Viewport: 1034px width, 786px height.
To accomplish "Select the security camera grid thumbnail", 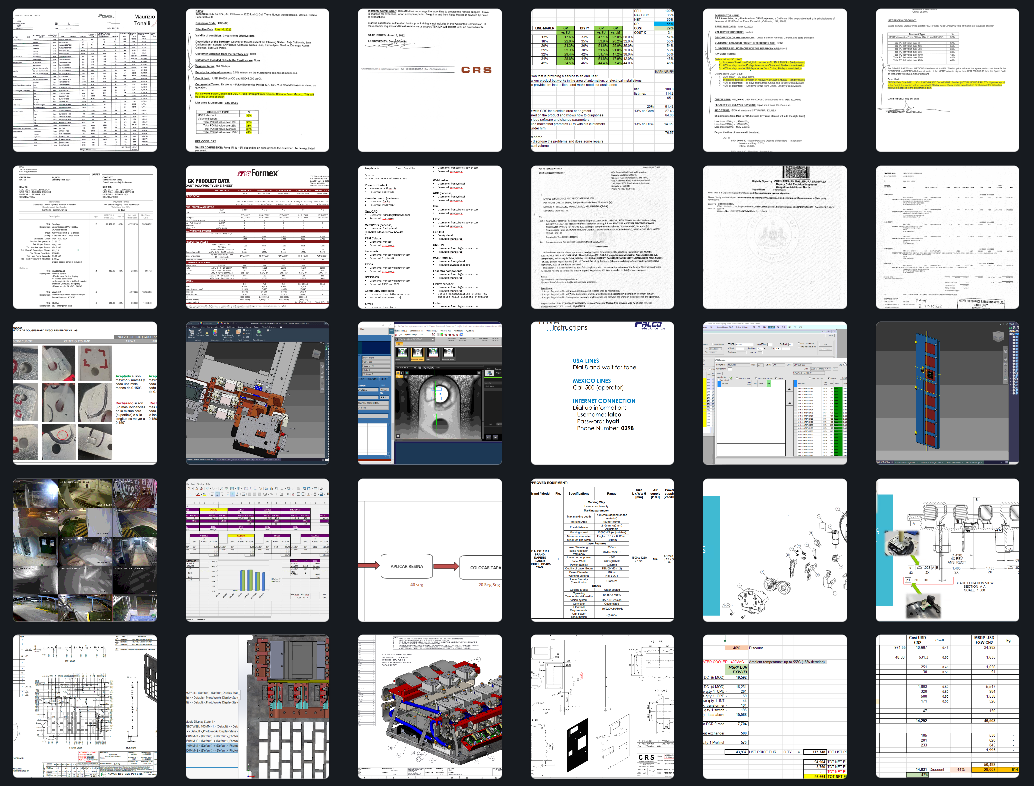I will point(85,550).
